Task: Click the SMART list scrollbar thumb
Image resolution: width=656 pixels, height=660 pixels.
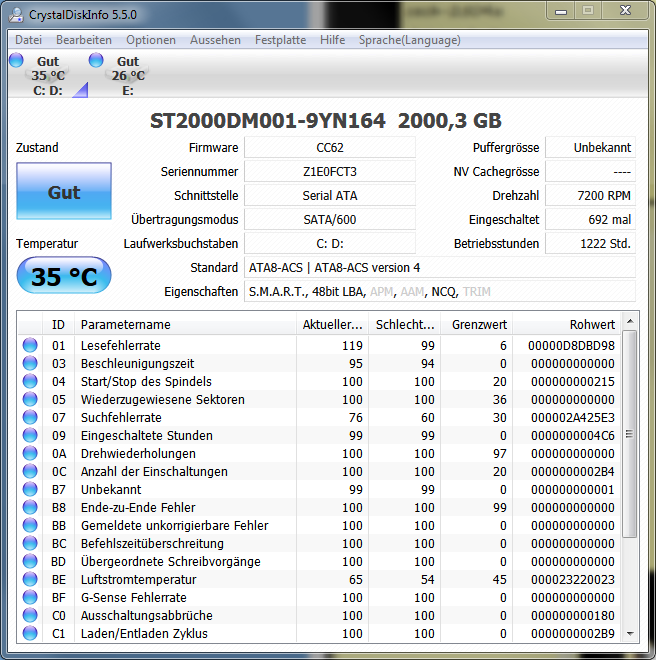Action: [630, 434]
